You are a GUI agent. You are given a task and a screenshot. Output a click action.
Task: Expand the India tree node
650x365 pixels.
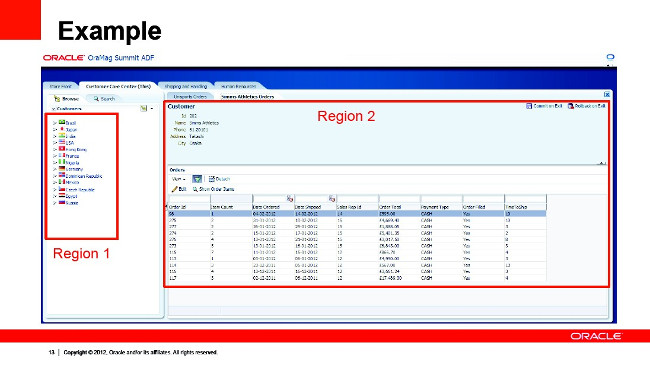pyautogui.click(x=55, y=136)
